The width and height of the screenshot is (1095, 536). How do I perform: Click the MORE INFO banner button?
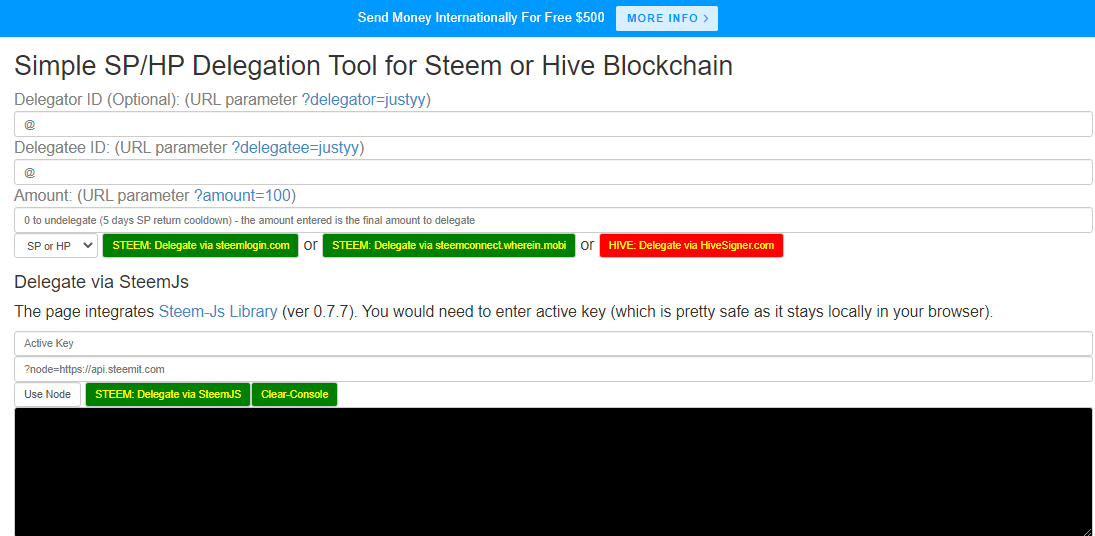point(666,18)
